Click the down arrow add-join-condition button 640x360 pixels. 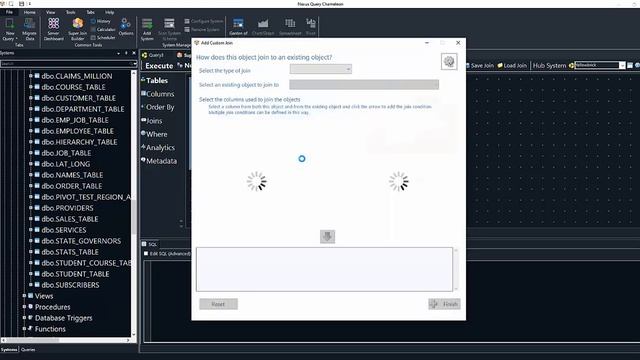pyautogui.click(x=327, y=236)
